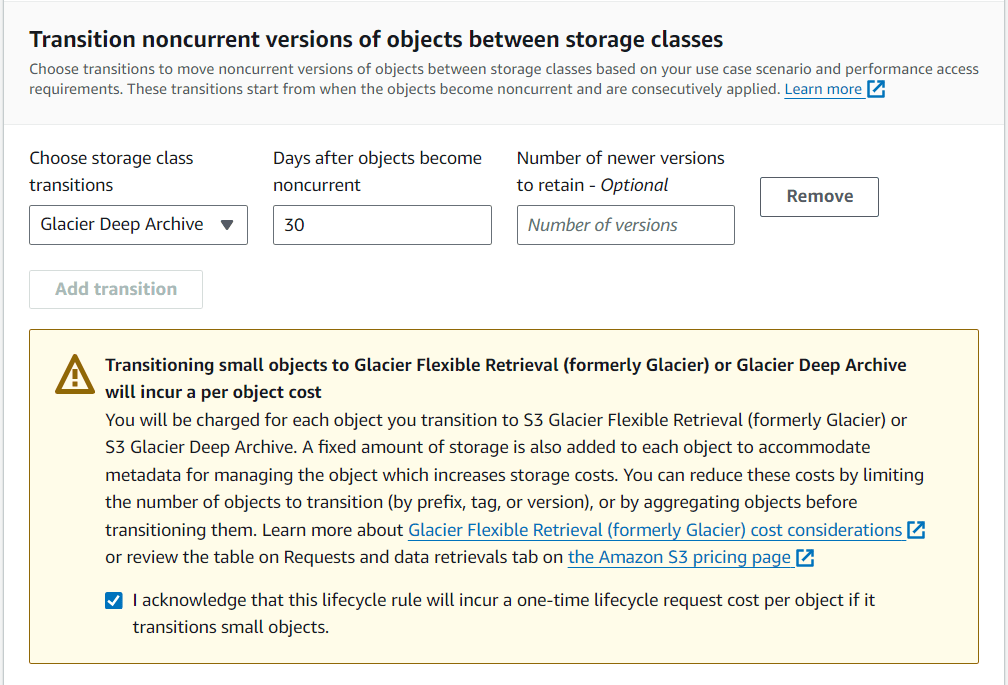
Task: Open the Glacier Deep Archive storage class dropdown
Action: 138,225
